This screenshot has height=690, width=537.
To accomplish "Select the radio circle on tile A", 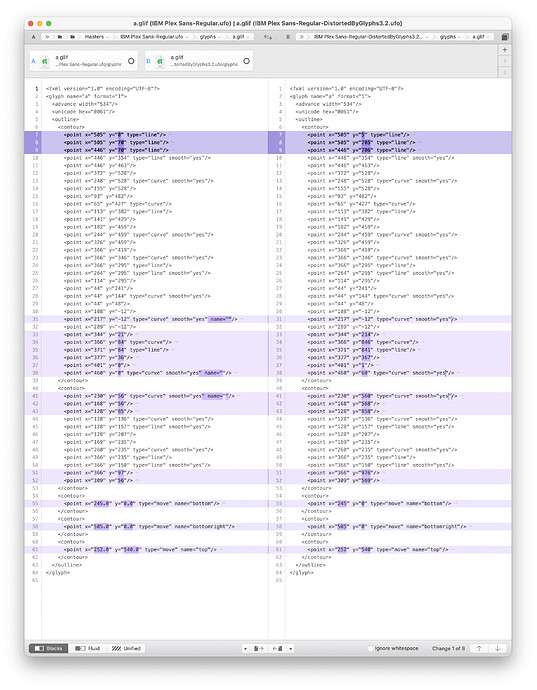I will click(131, 61).
